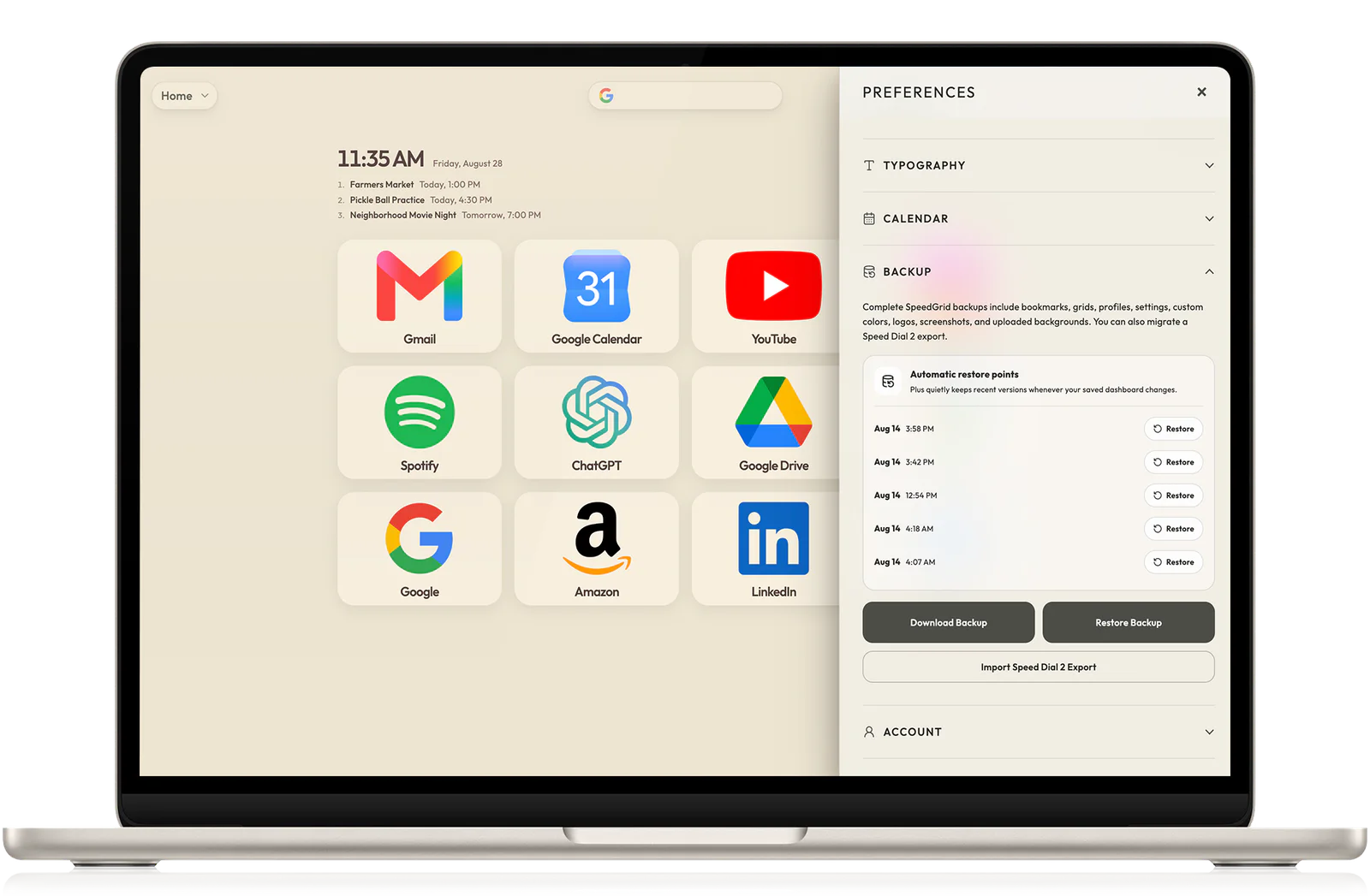Open the Amazon tile
This screenshot has height=896, width=1370.
pos(597,549)
